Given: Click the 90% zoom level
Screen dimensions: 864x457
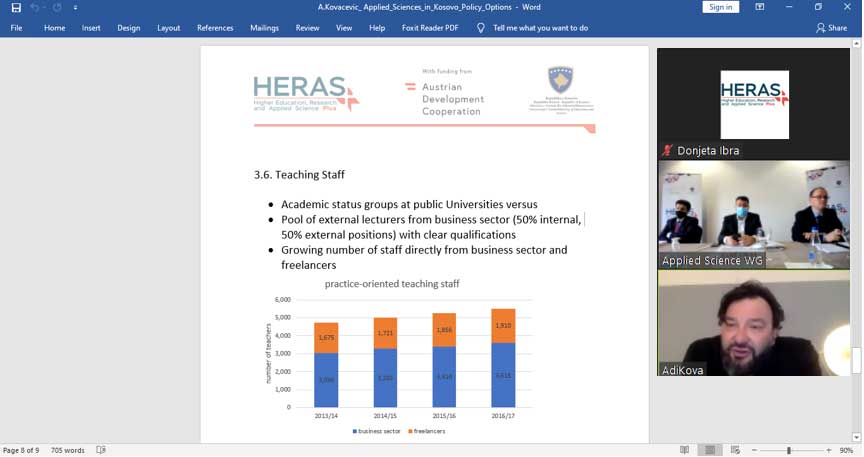Looking at the screenshot, I should (846, 450).
